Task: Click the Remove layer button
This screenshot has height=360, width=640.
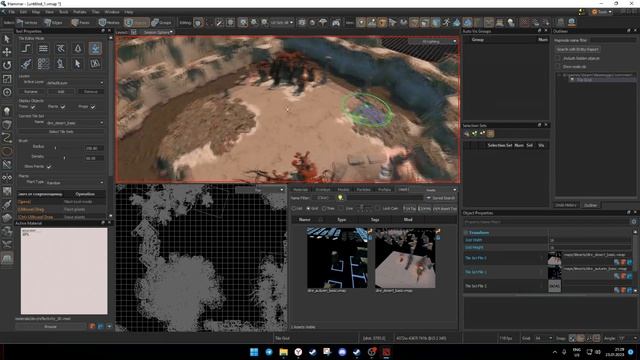Action: pyautogui.click(x=91, y=92)
